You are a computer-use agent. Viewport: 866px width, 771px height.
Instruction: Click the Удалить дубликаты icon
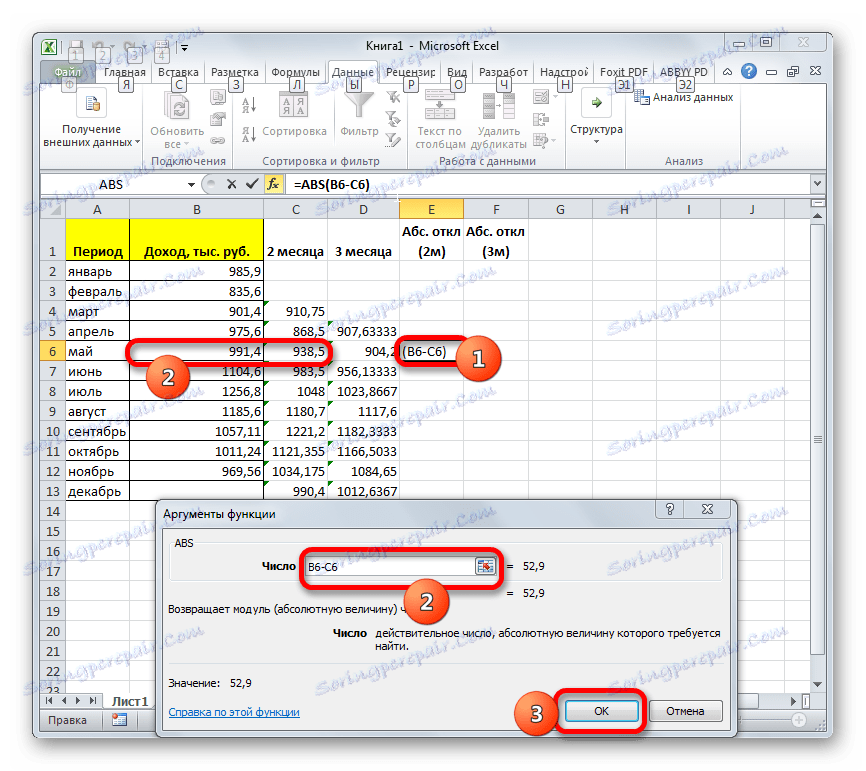click(498, 105)
